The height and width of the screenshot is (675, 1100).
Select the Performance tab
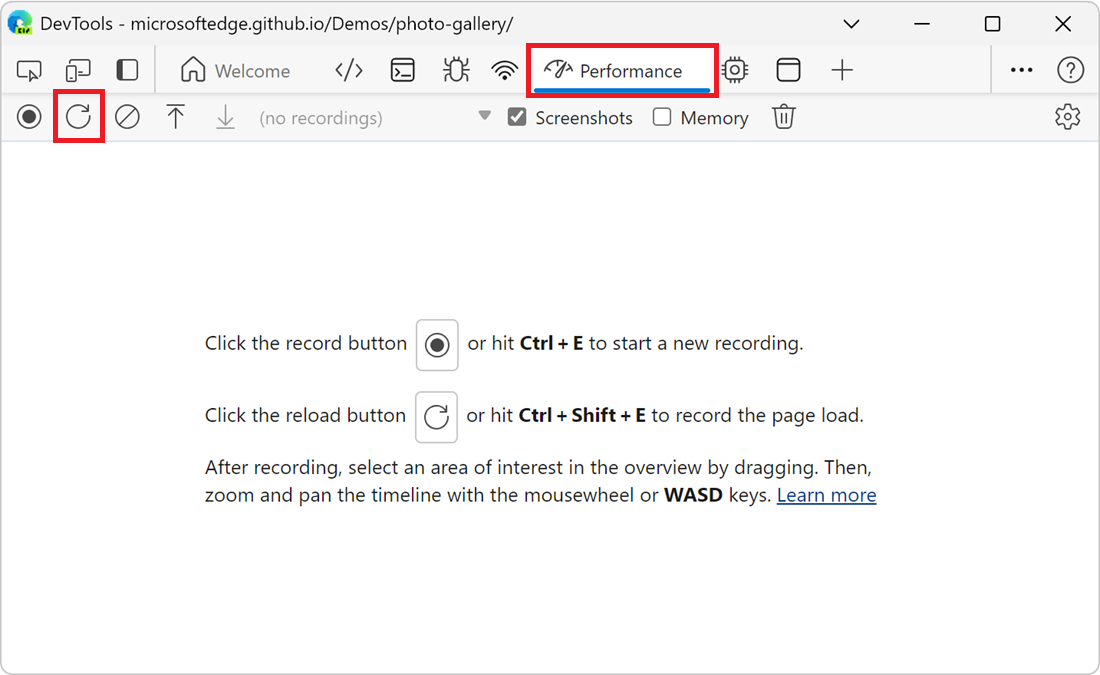click(x=621, y=71)
